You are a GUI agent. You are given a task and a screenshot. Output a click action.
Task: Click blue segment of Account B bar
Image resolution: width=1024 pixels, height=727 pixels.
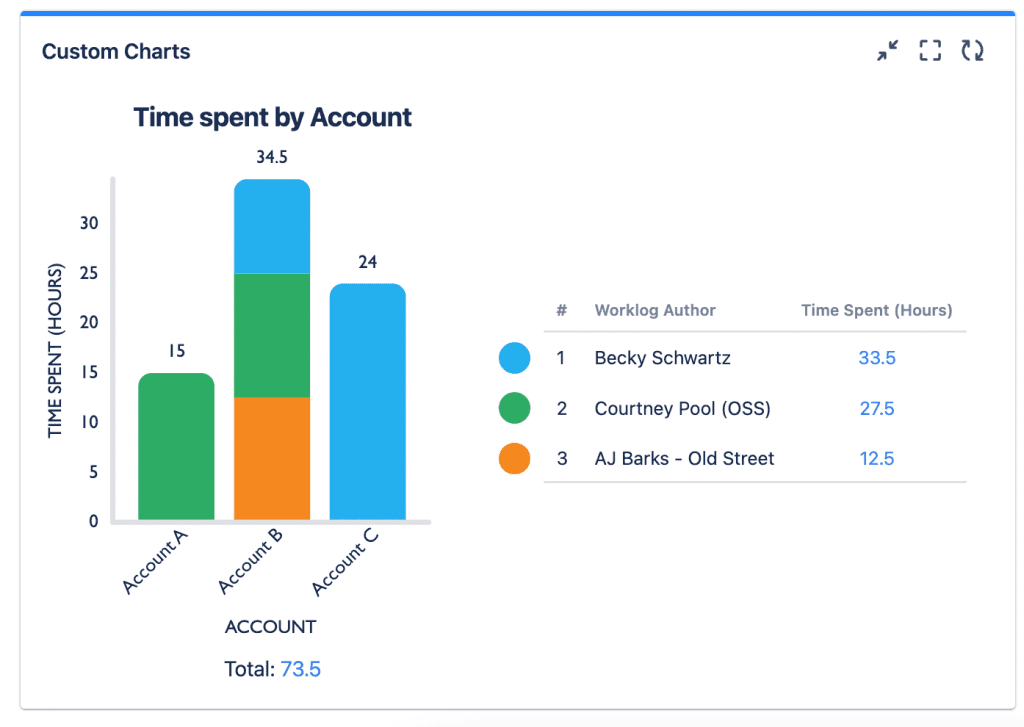[x=272, y=226]
